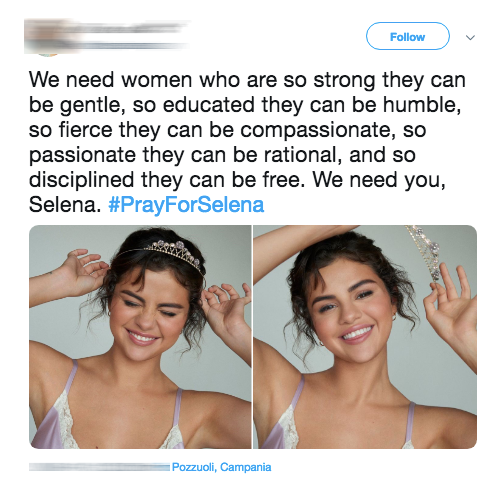Open the blurred account name at top
The image size is (502, 484).
point(107,27)
